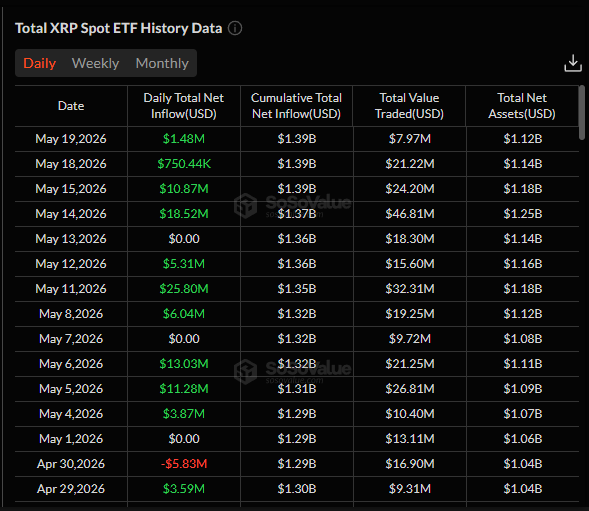Click the -$5.83M outflow value
Image resolution: width=589 pixels, height=511 pixels.
(x=184, y=464)
